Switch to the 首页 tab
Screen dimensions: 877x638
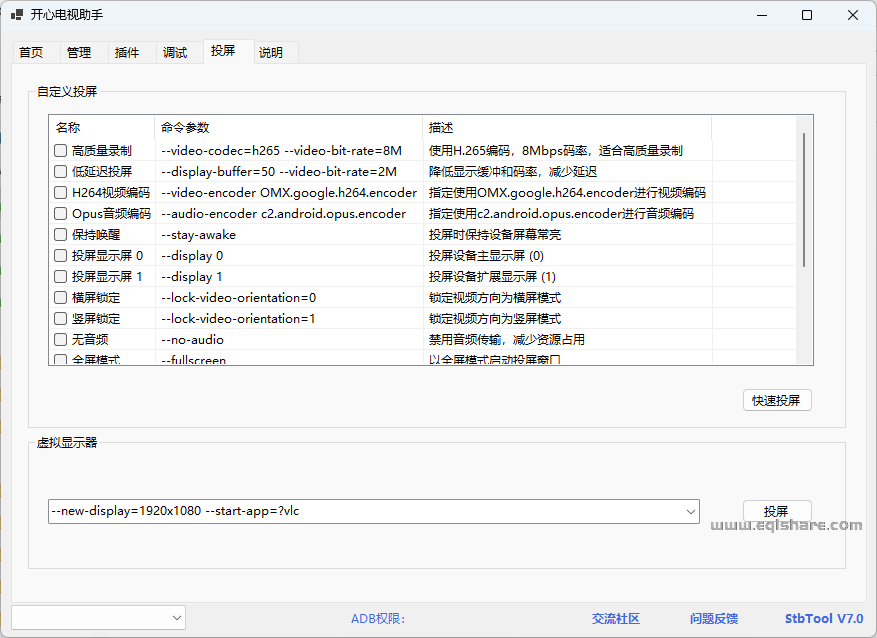click(x=31, y=51)
